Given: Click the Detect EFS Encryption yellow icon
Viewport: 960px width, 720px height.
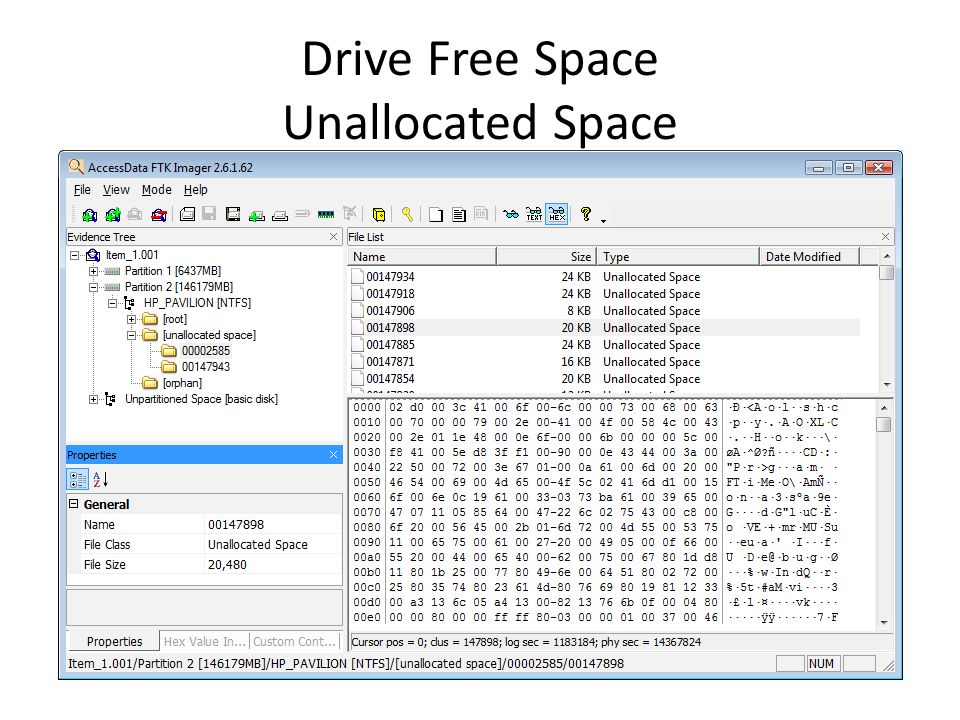Looking at the screenshot, I should pyautogui.click(x=379, y=214).
